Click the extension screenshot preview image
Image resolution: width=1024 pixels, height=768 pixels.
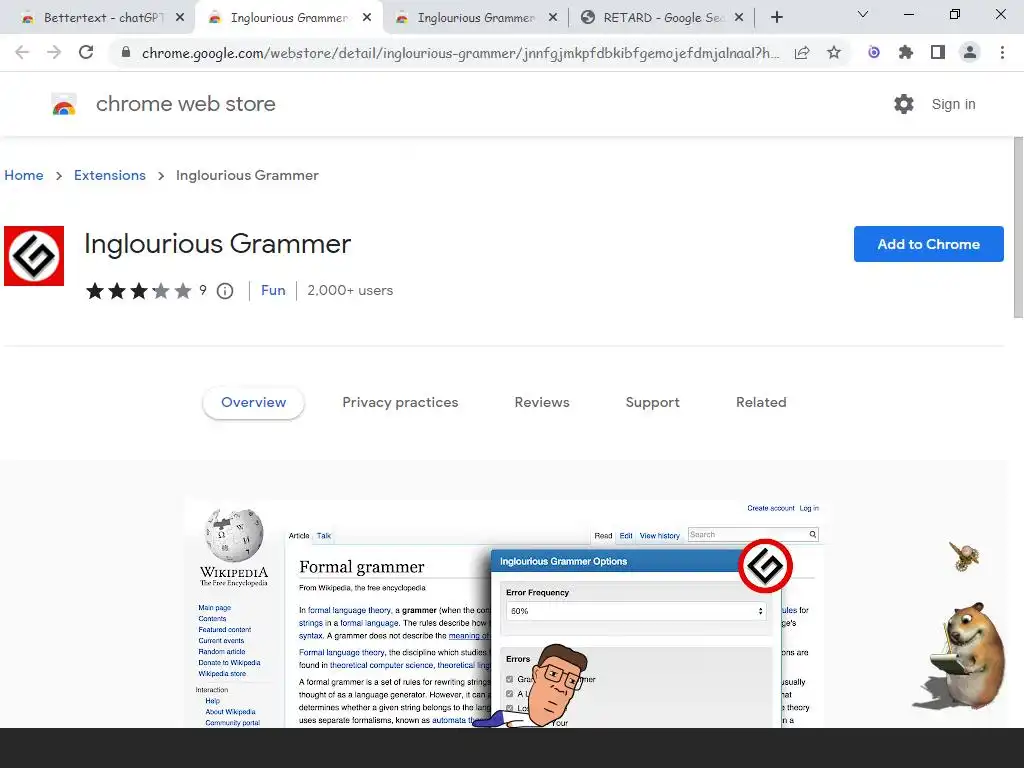coord(504,613)
